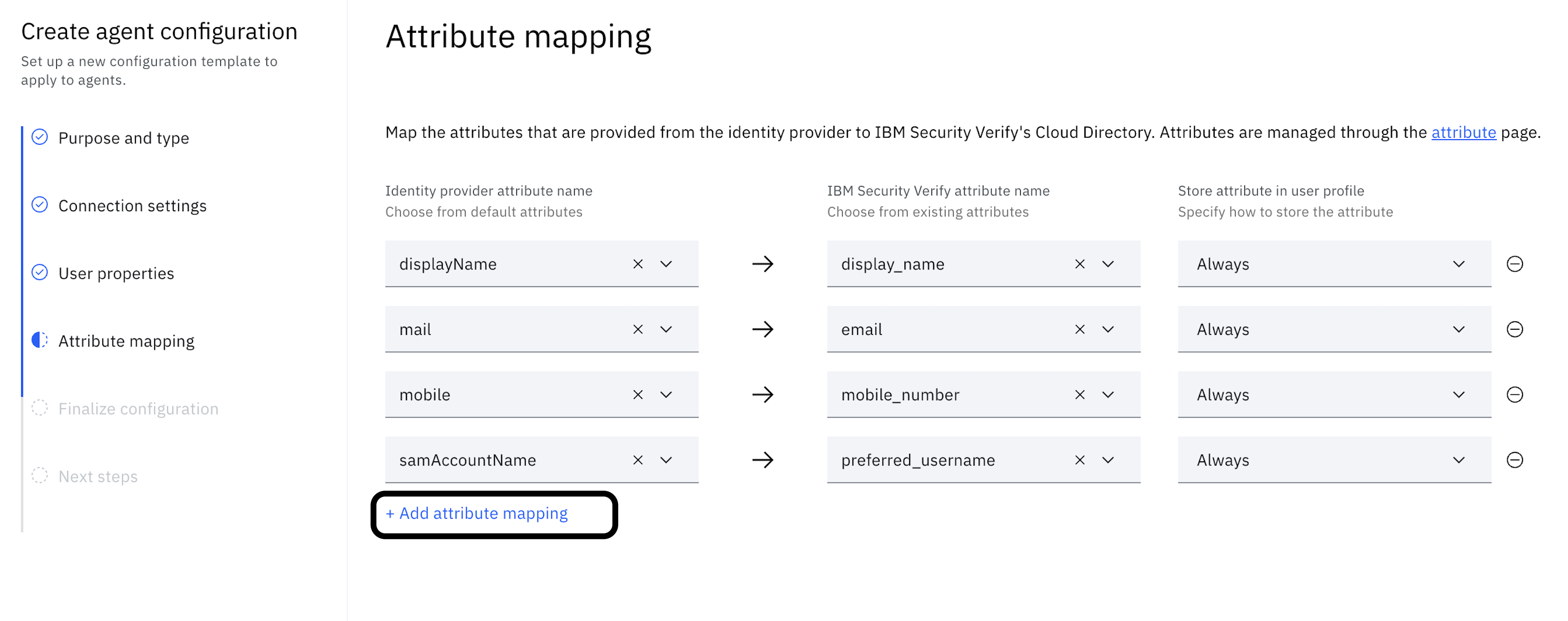Open the display_name attribute dropdown
1568x621 pixels.
[1108, 264]
